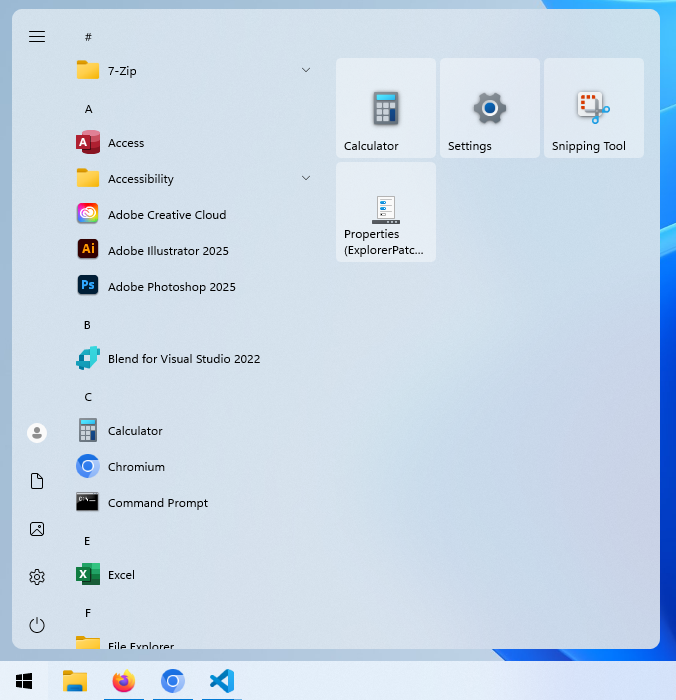
Task: Click the letter B section header
Action: click(88, 325)
